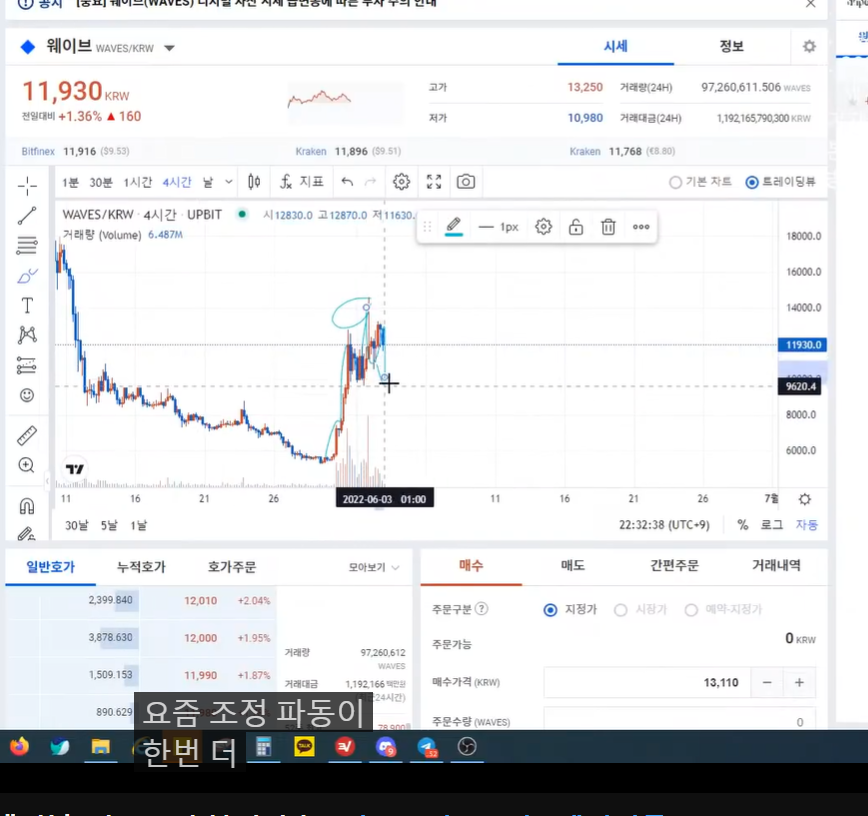This screenshot has height=816, width=868.
Task: Undo the last chart action
Action: (347, 182)
